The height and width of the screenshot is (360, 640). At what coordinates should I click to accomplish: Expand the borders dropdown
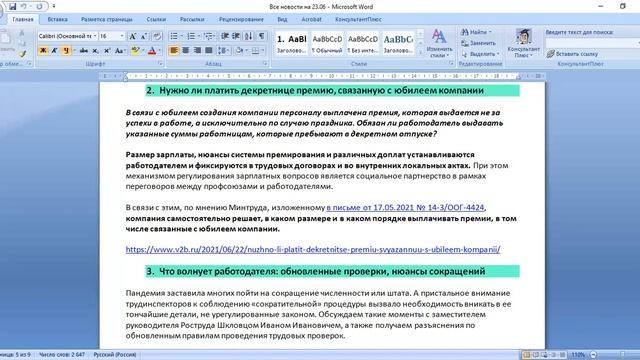(262, 51)
